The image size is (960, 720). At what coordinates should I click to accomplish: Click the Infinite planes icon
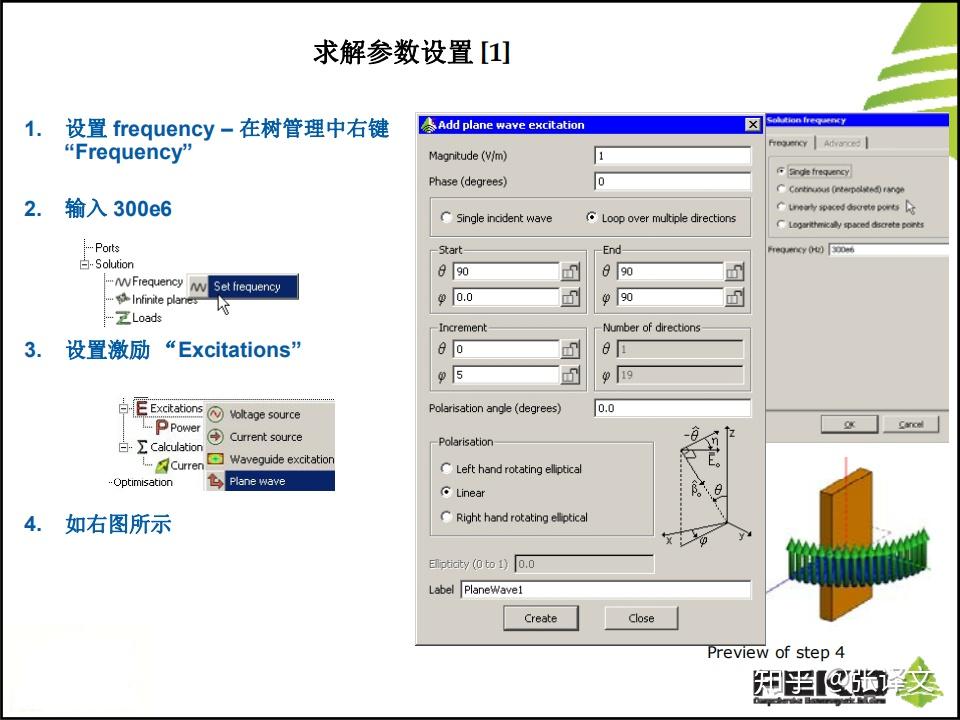click(123, 298)
